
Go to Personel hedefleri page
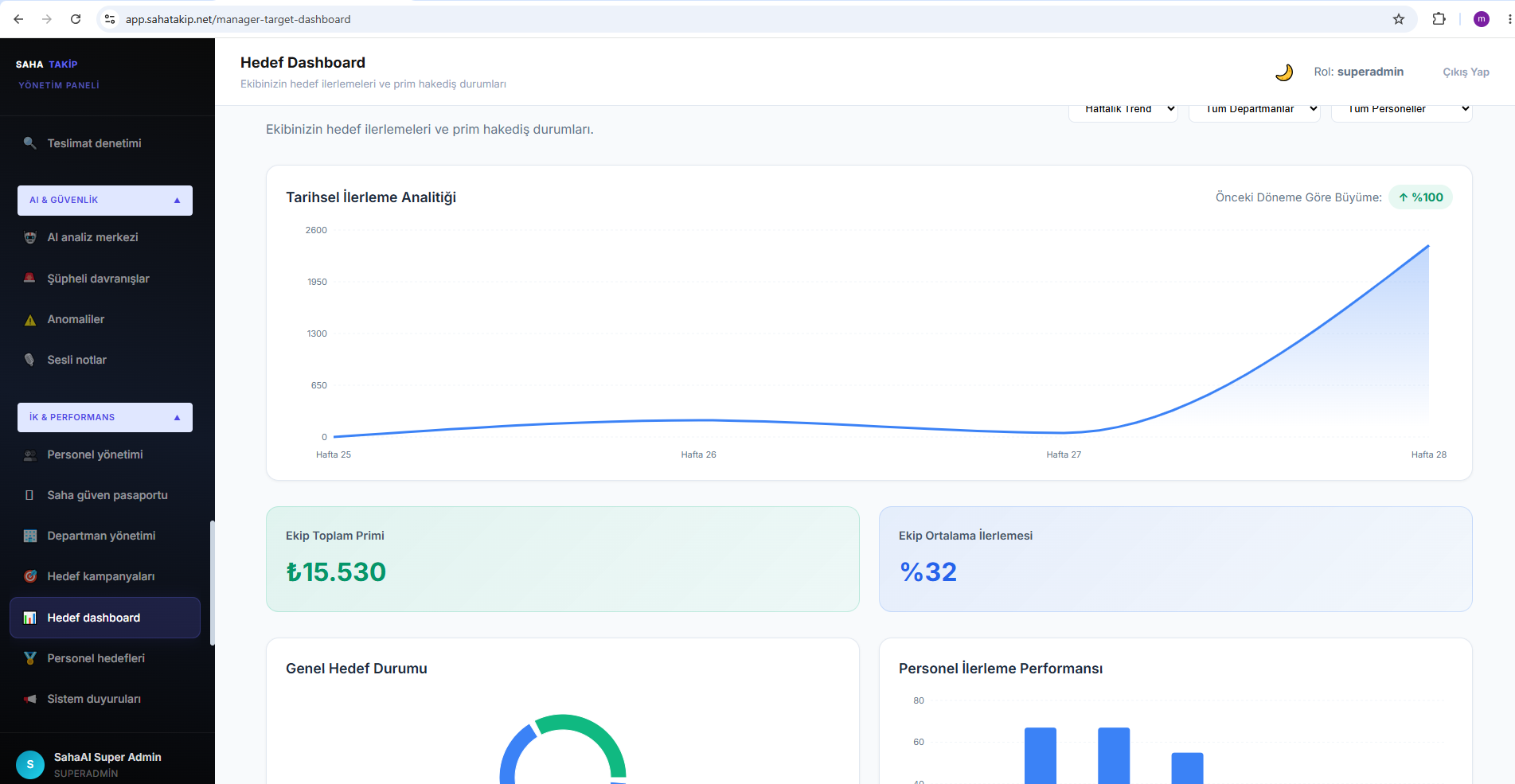tap(105, 658)
